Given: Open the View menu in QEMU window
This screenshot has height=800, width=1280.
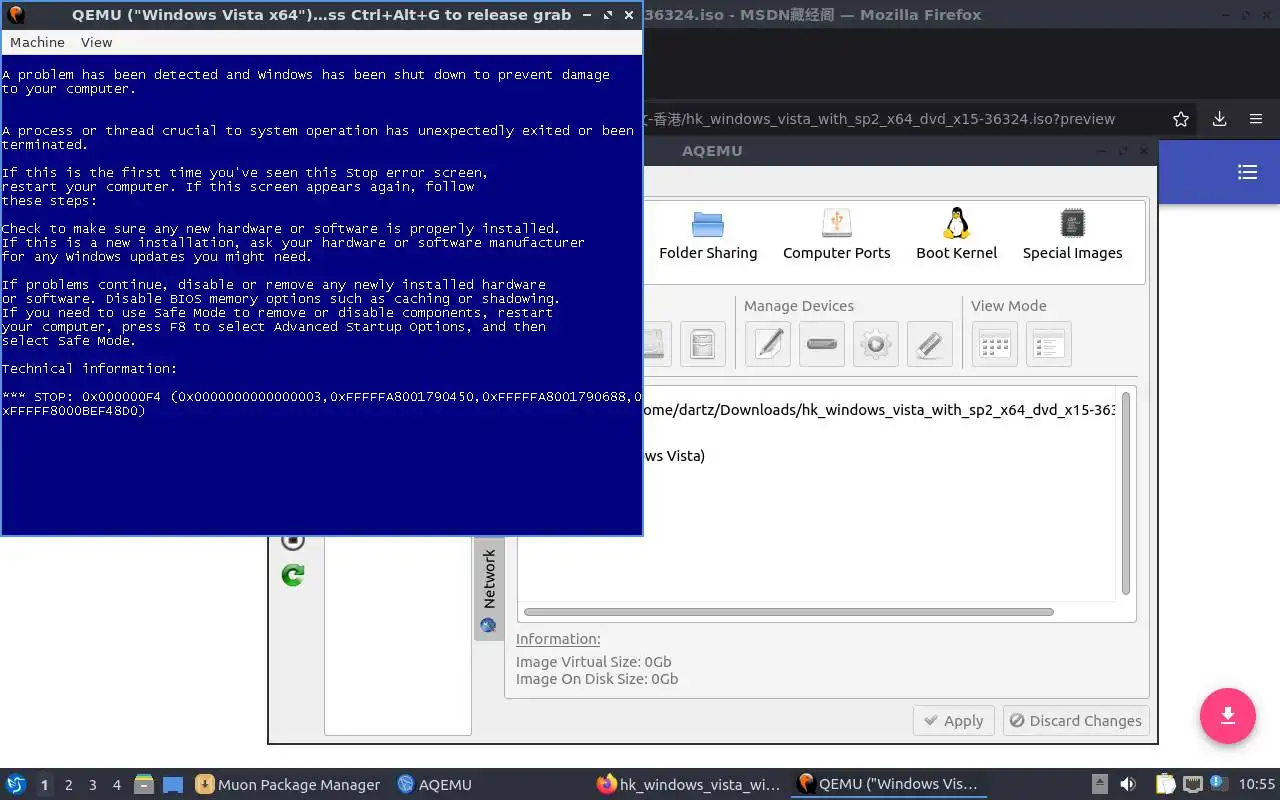Looking at the screenshot, I should pyautogui.click(x=96, y=42).
